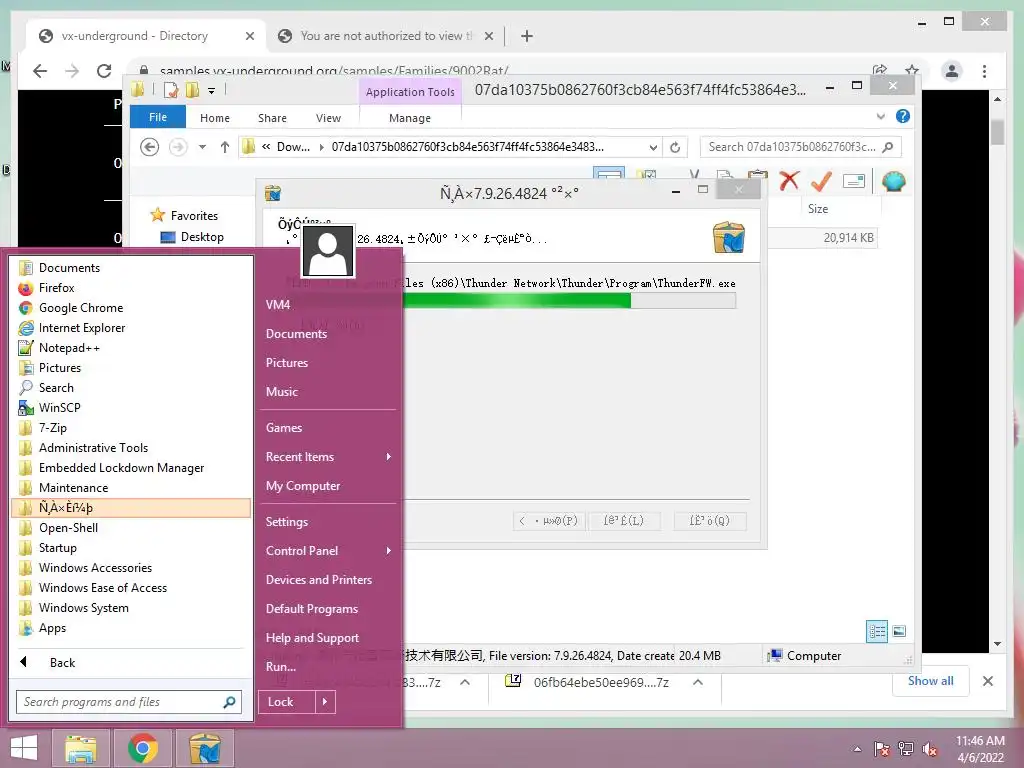
Task: Click the network tray icon
Action: click(906, 749)
